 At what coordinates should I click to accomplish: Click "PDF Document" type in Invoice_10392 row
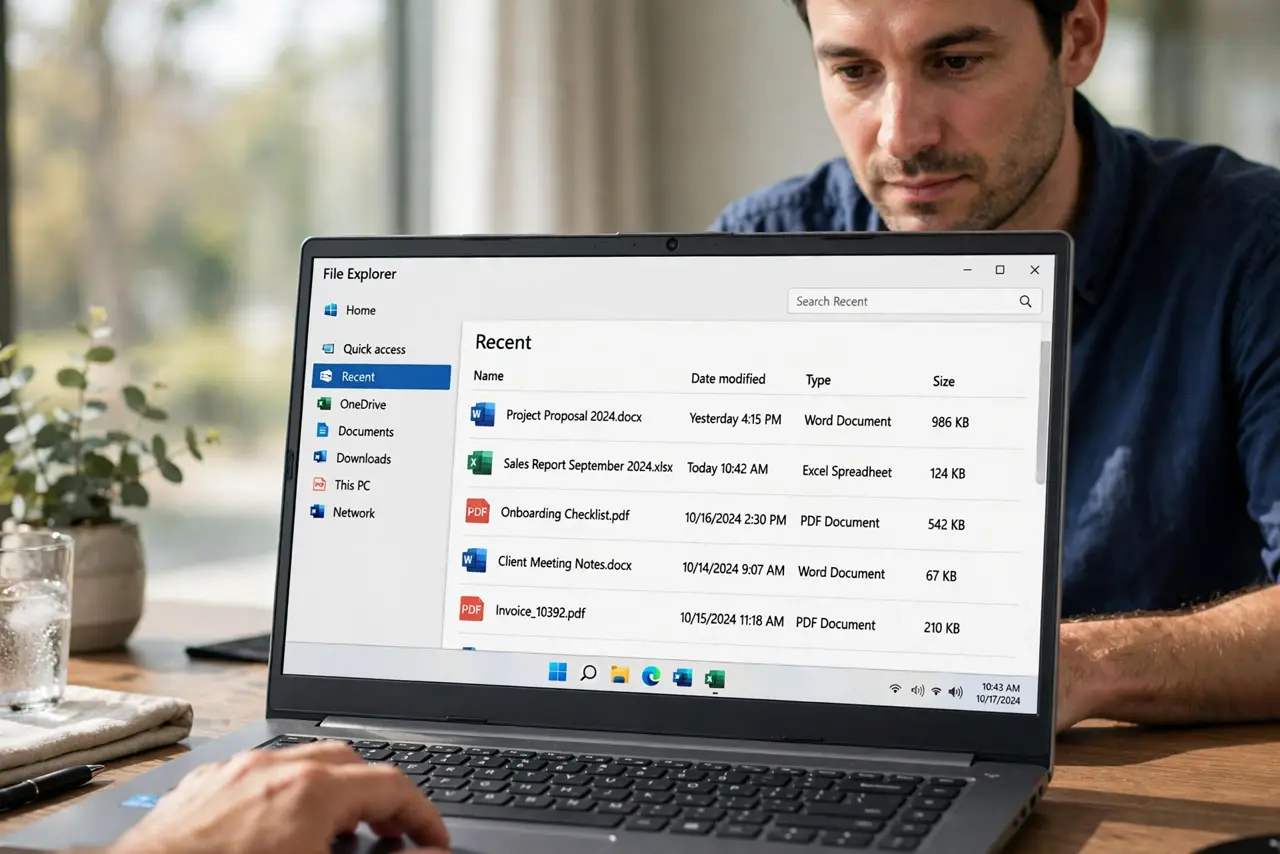click(836, 624)
